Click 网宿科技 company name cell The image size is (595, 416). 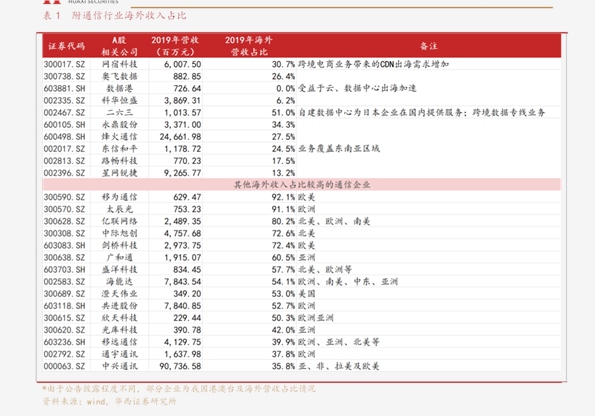(x=120, y=64)
